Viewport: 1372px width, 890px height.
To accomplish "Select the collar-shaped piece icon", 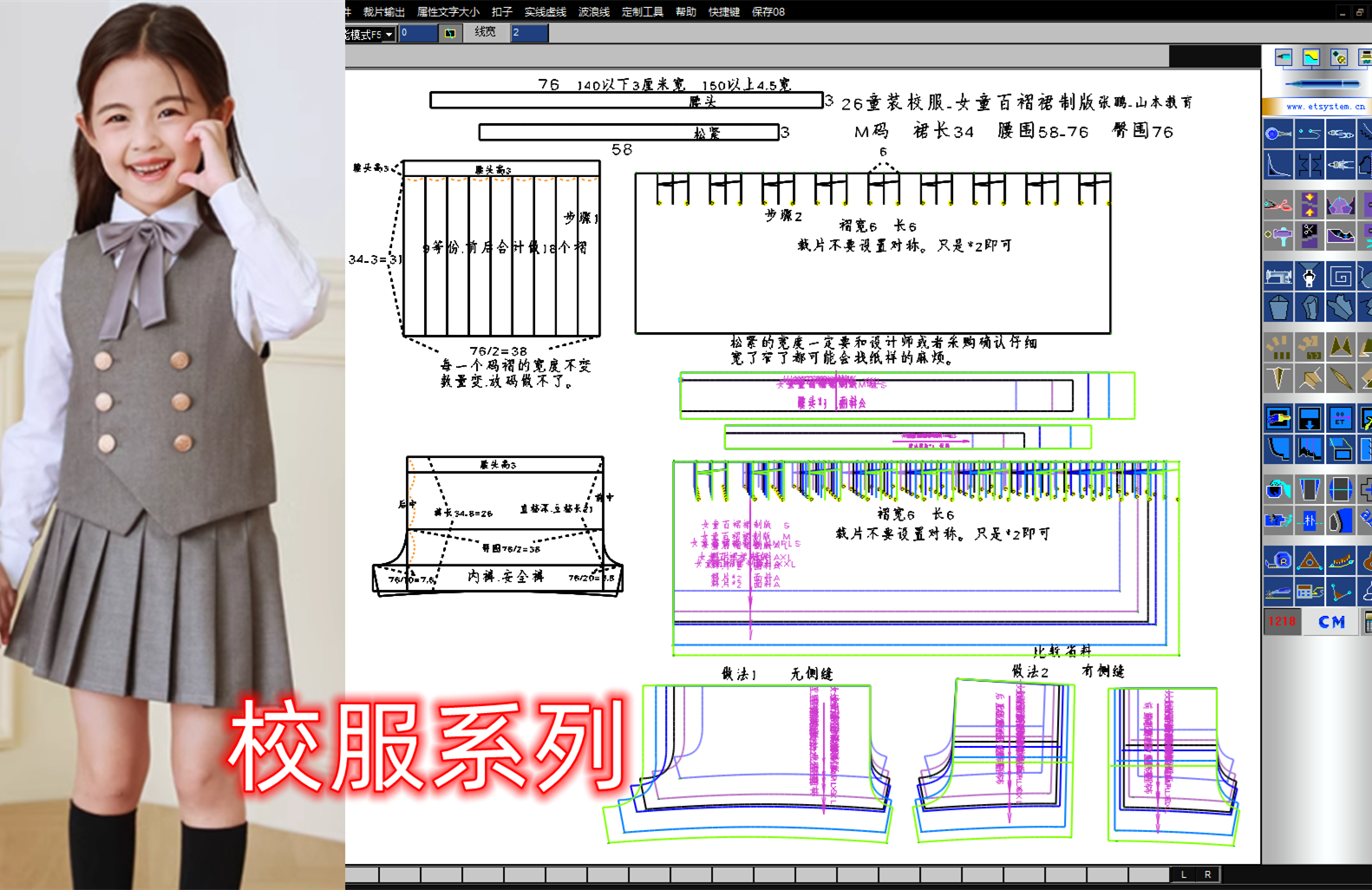I will pyautogui.click(x=1341, y=307).
